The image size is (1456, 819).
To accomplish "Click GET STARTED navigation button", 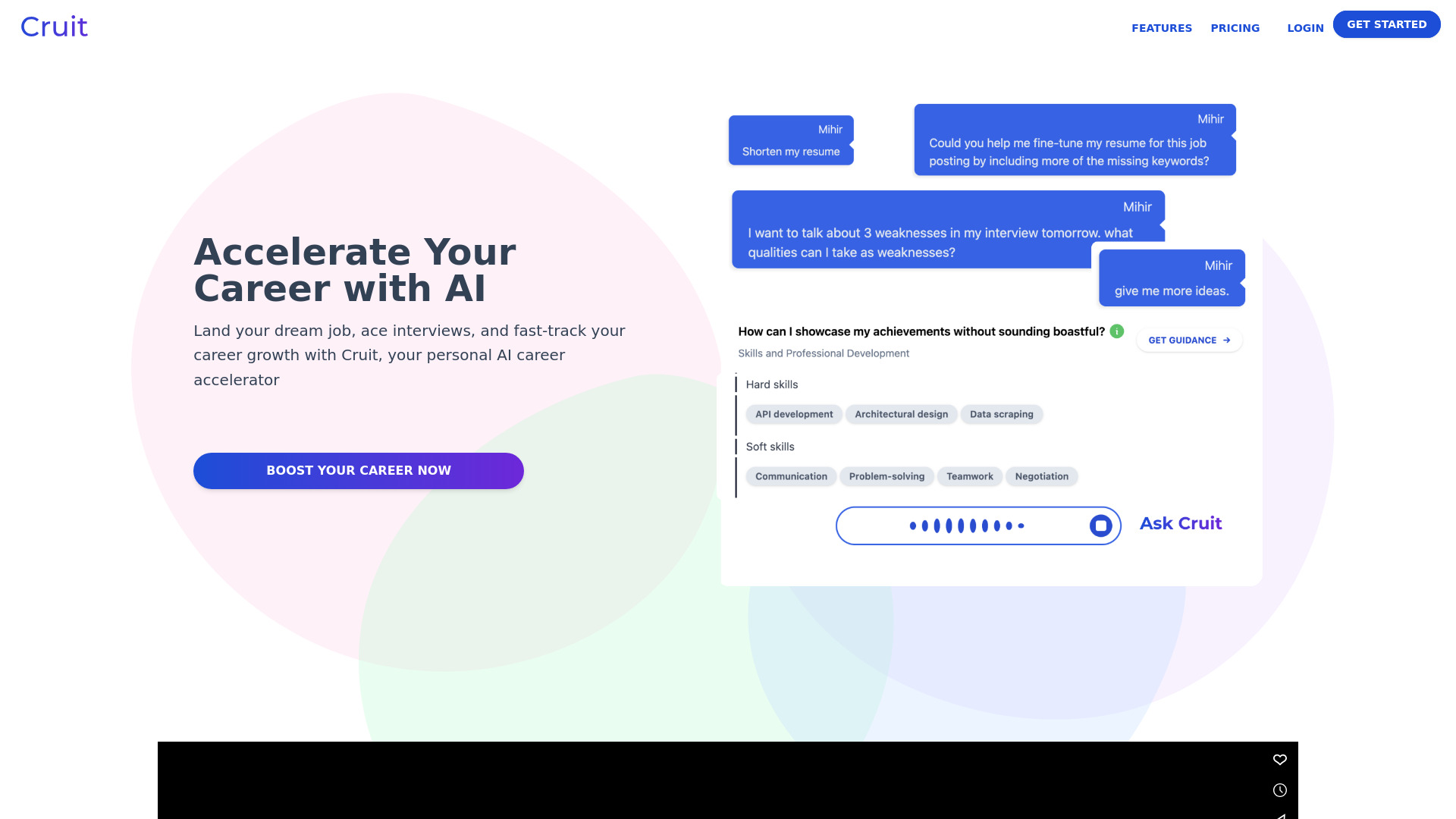I will pyautogui.click(x=1387, y=24).
